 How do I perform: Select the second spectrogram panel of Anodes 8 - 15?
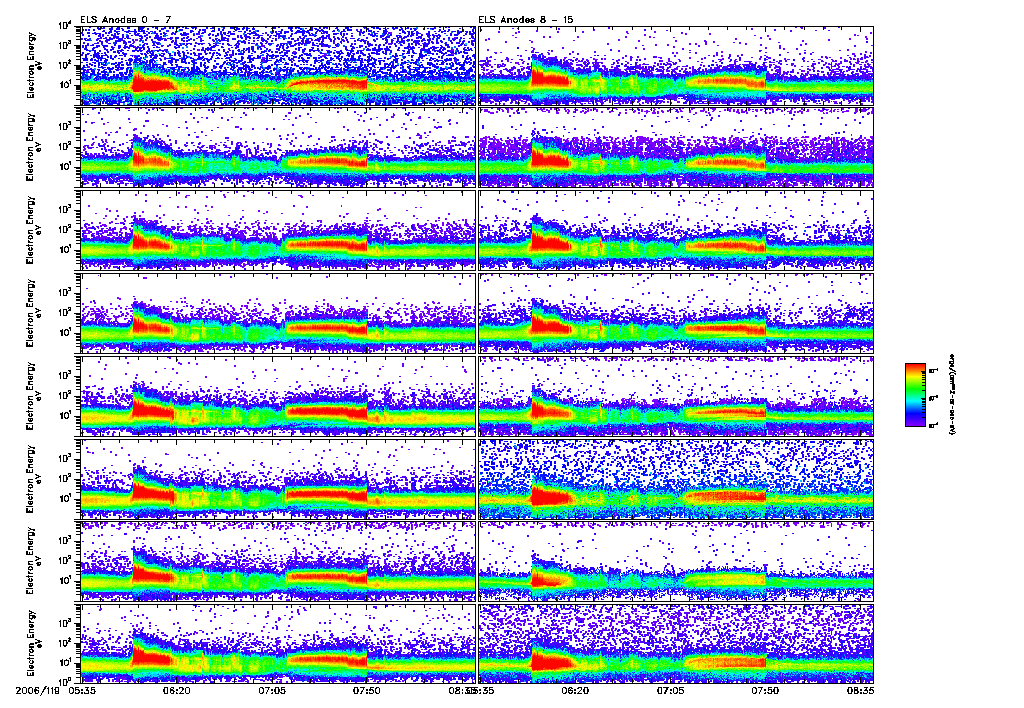tap(676, 148)
